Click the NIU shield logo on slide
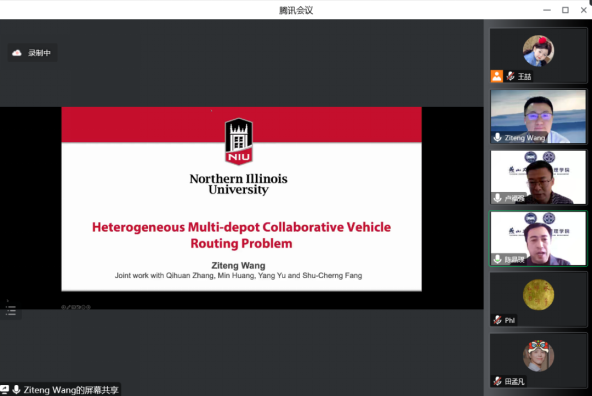592x396 pixels. (x=239, y=142)
